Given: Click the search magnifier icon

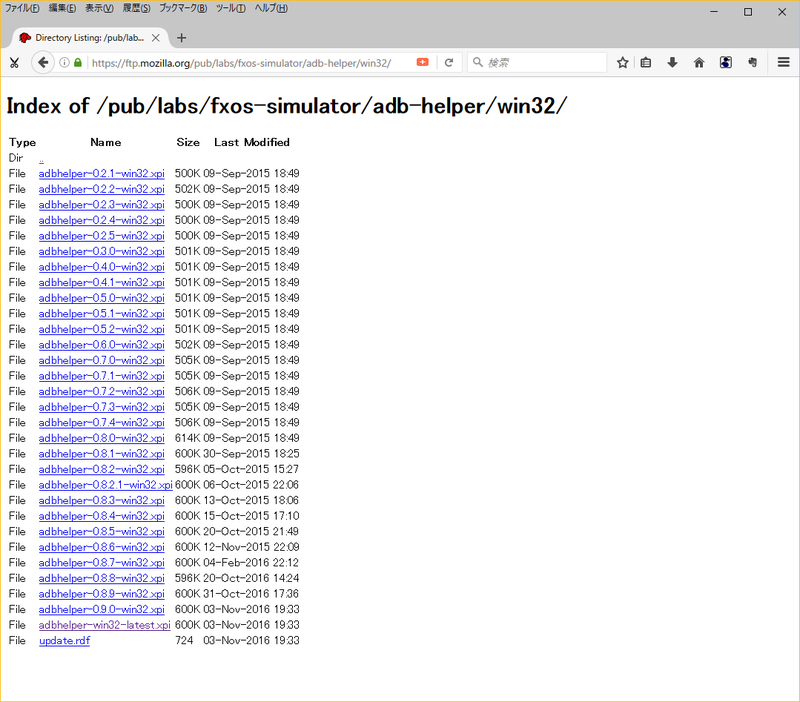Looking at the screenshot, I should [478, 62].
